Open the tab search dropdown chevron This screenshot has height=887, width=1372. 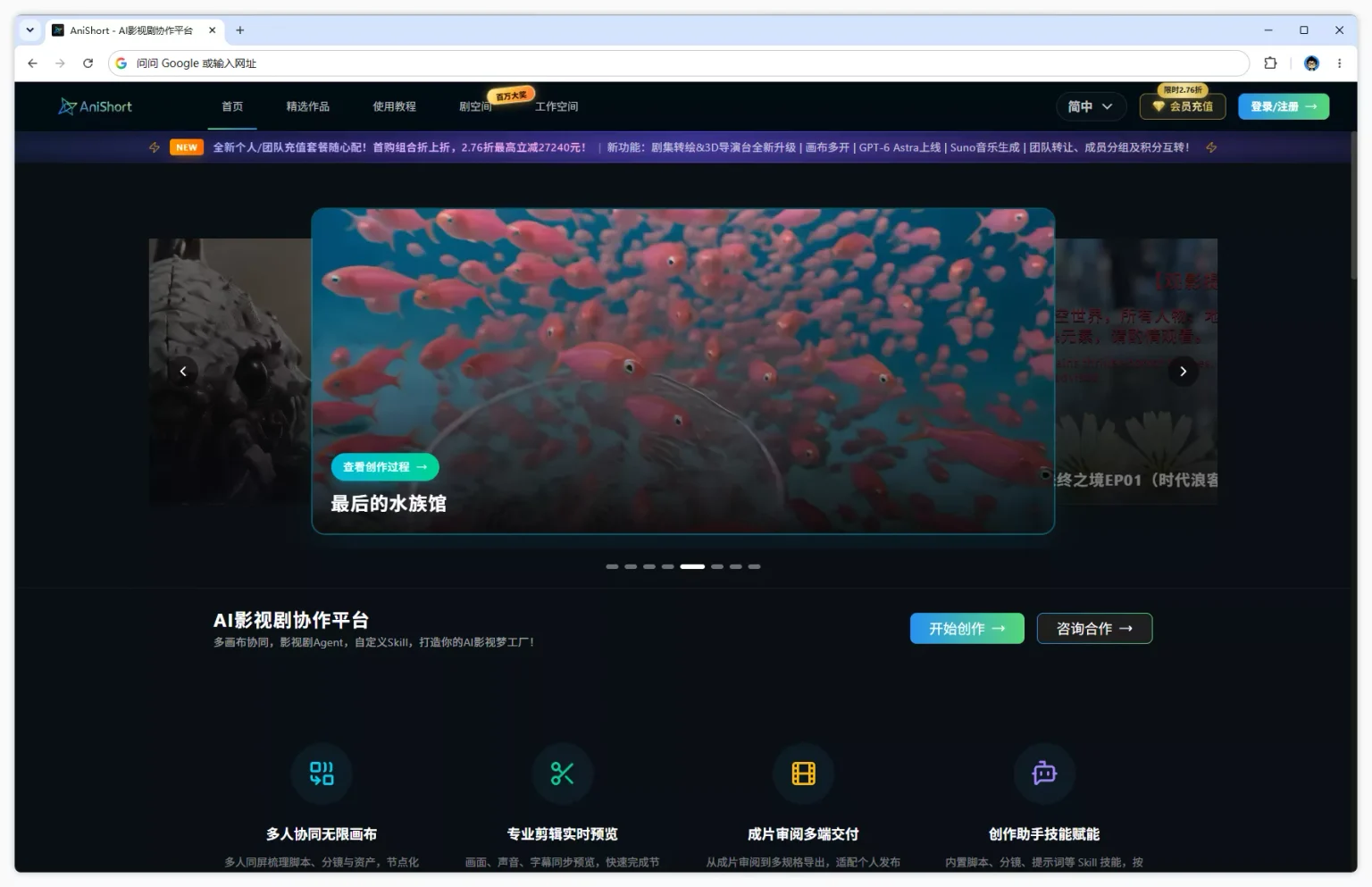tap(29, 30)
